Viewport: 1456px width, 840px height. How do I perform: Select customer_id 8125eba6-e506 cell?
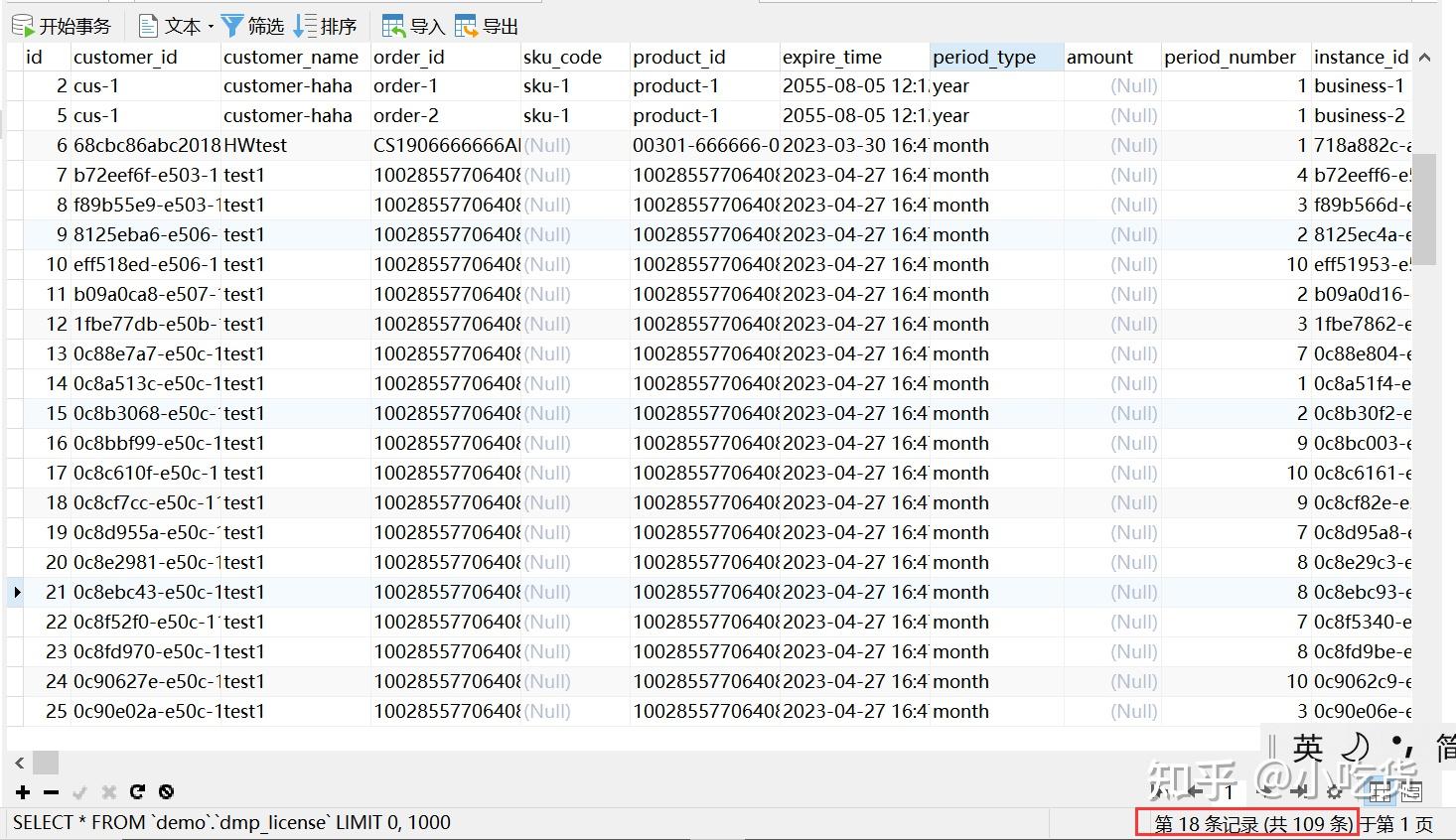click(146, 234)
